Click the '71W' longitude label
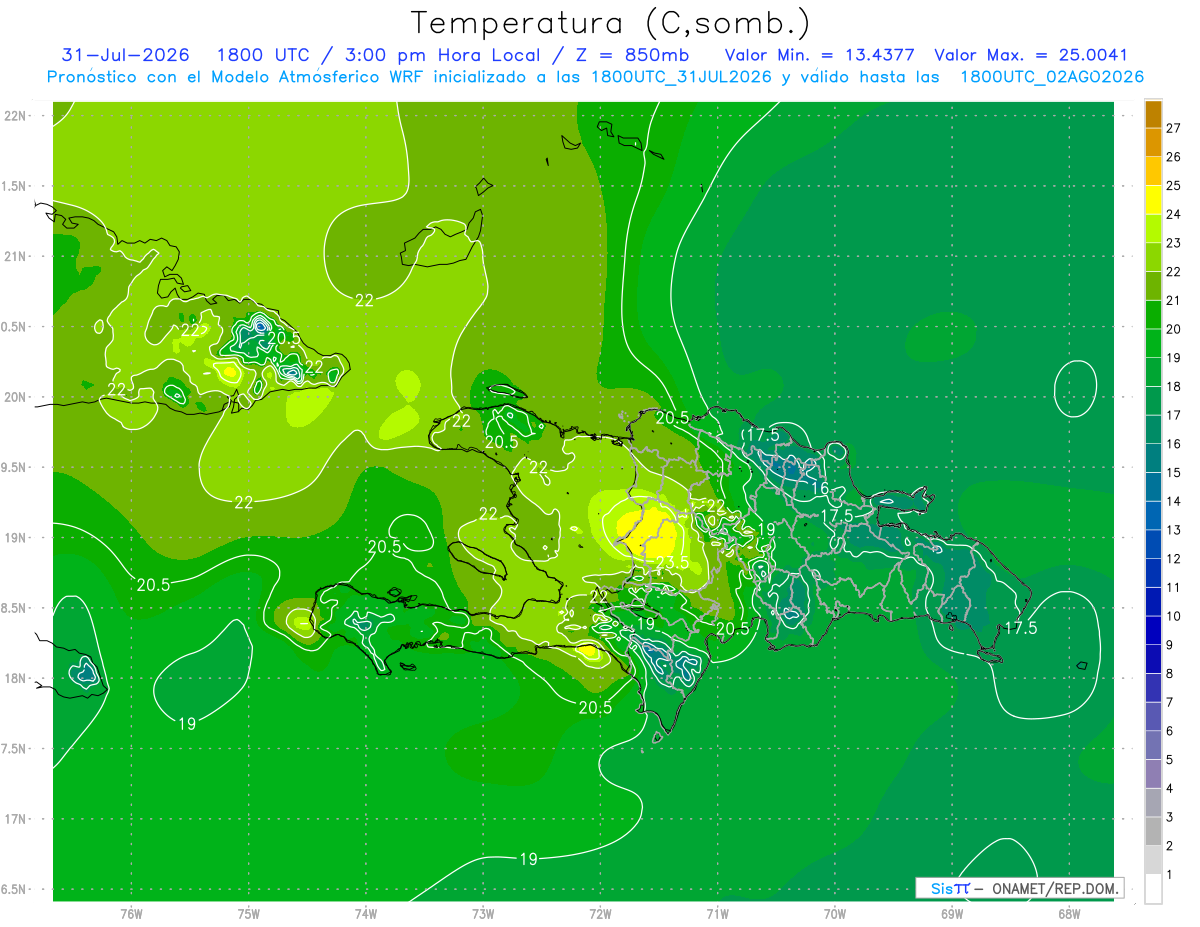Viewport: 1200px width, 927px height. coord(717,913)
